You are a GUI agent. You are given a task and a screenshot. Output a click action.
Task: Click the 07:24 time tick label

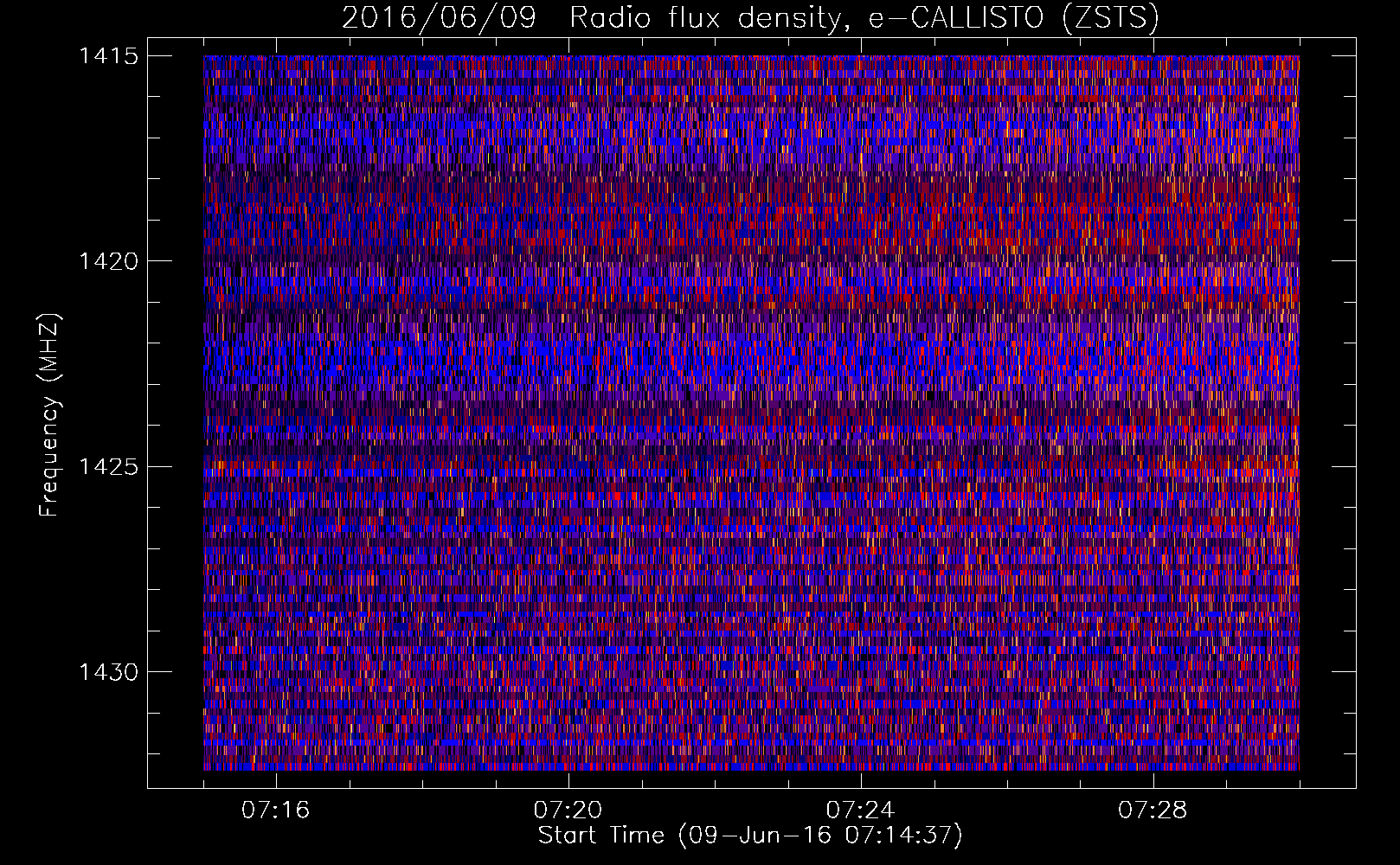[x=860, y=811]
